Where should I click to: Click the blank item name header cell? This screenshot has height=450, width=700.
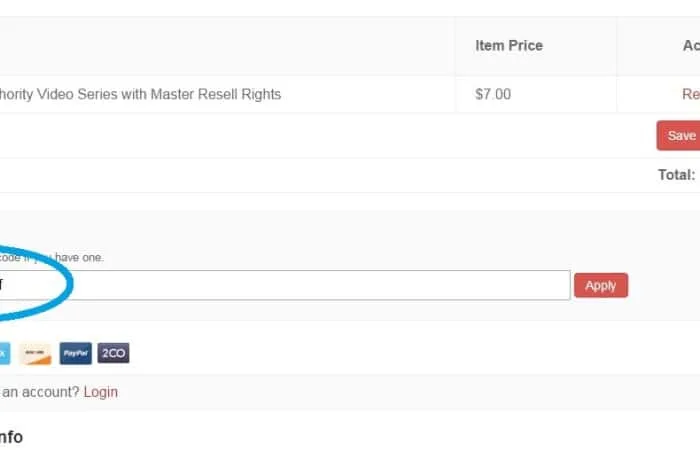point(227,46)
